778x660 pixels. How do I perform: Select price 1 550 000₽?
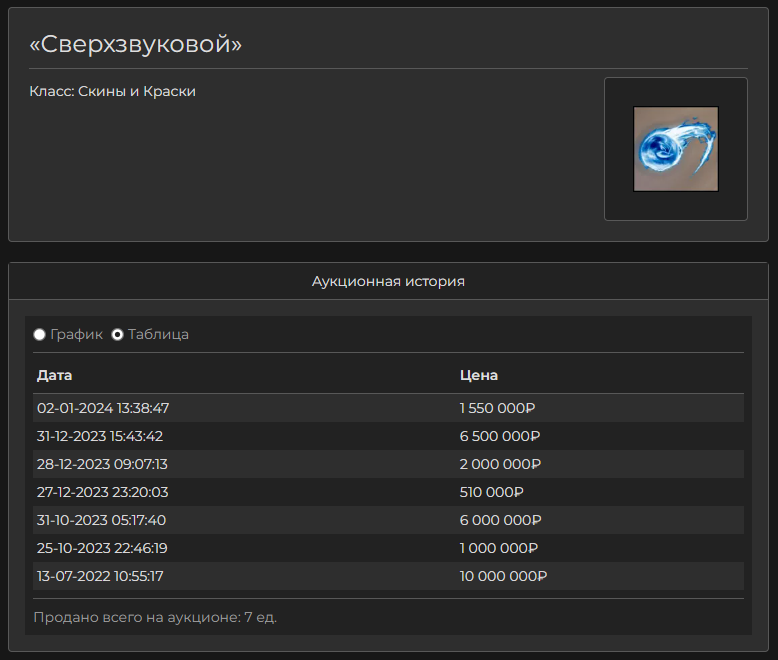pos(497,408)
